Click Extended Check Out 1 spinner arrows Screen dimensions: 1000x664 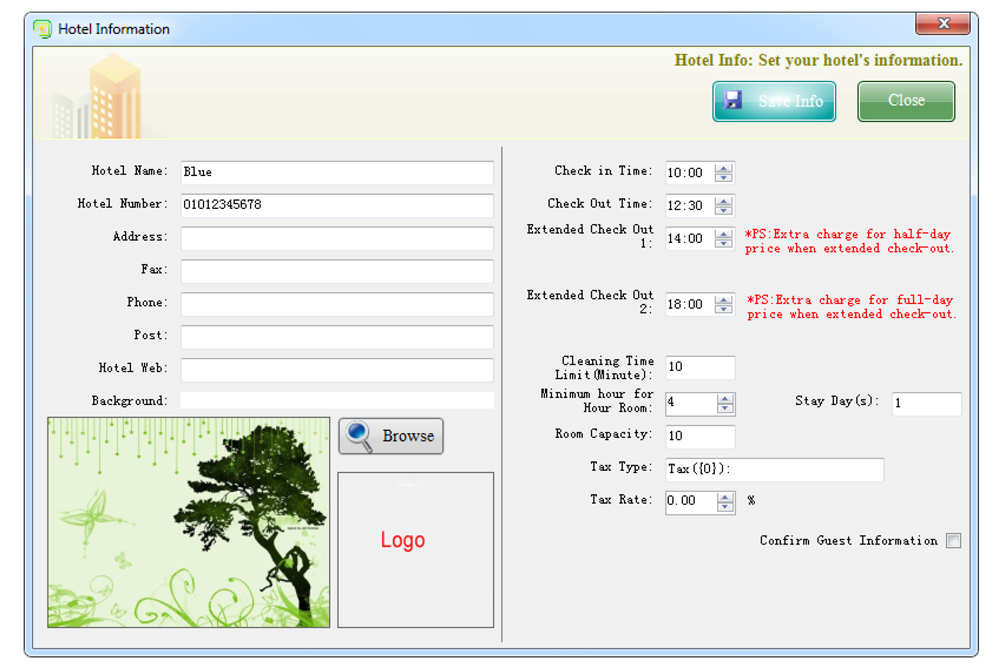point(725,239)
